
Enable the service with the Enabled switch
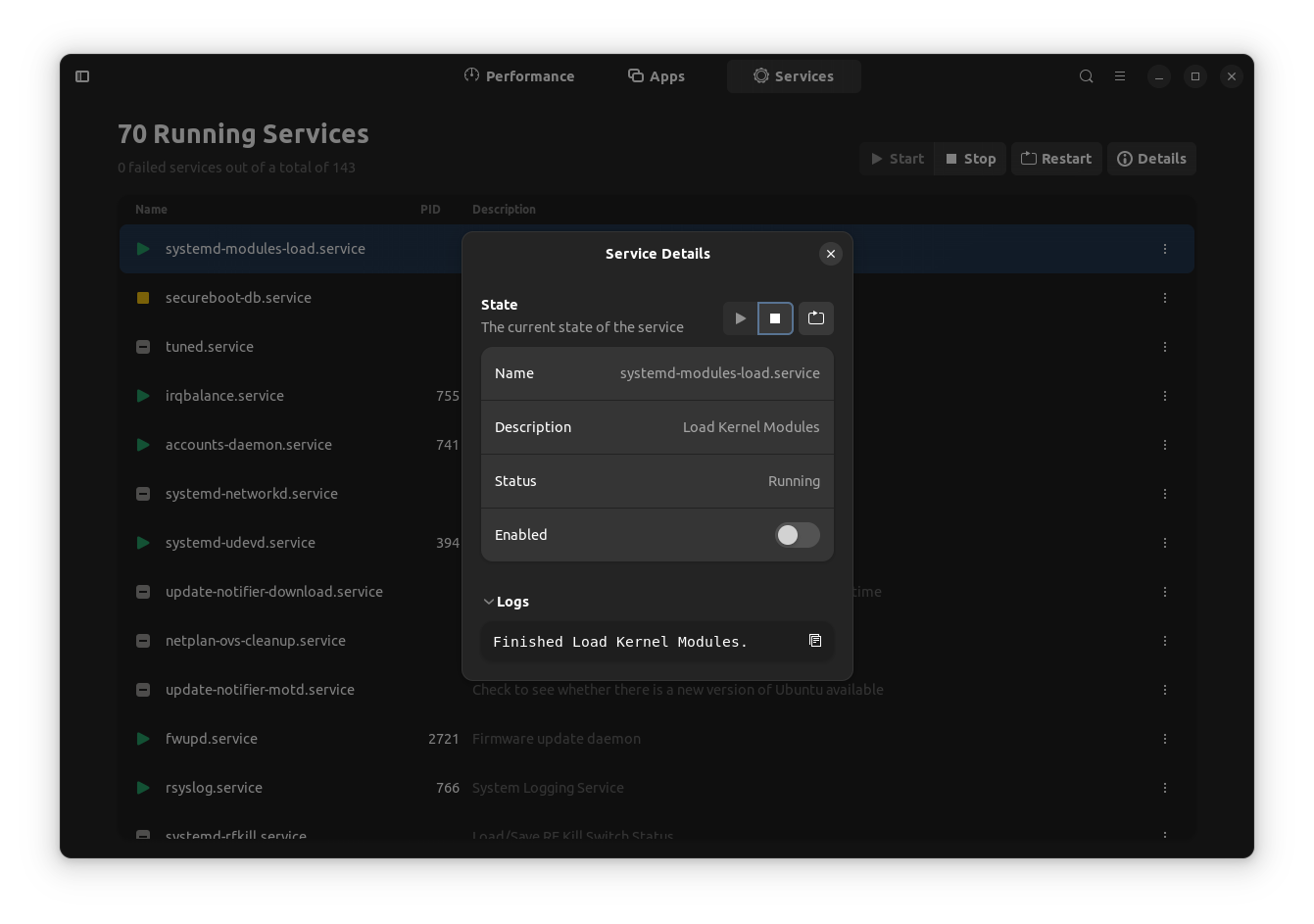pyautogui.click(x=797, y=535)
